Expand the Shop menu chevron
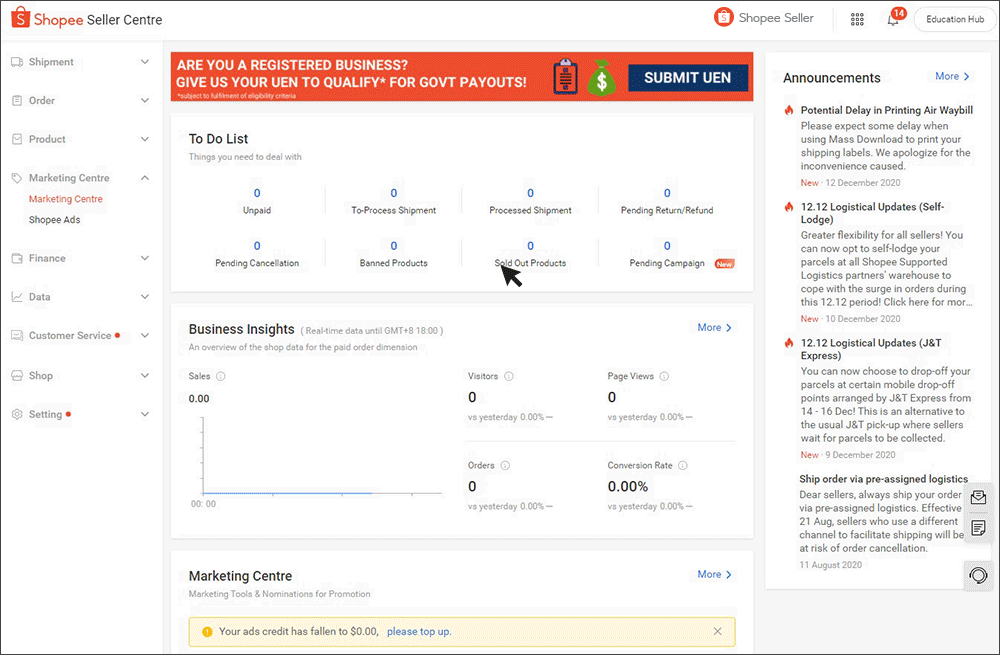 pos(145,376)
